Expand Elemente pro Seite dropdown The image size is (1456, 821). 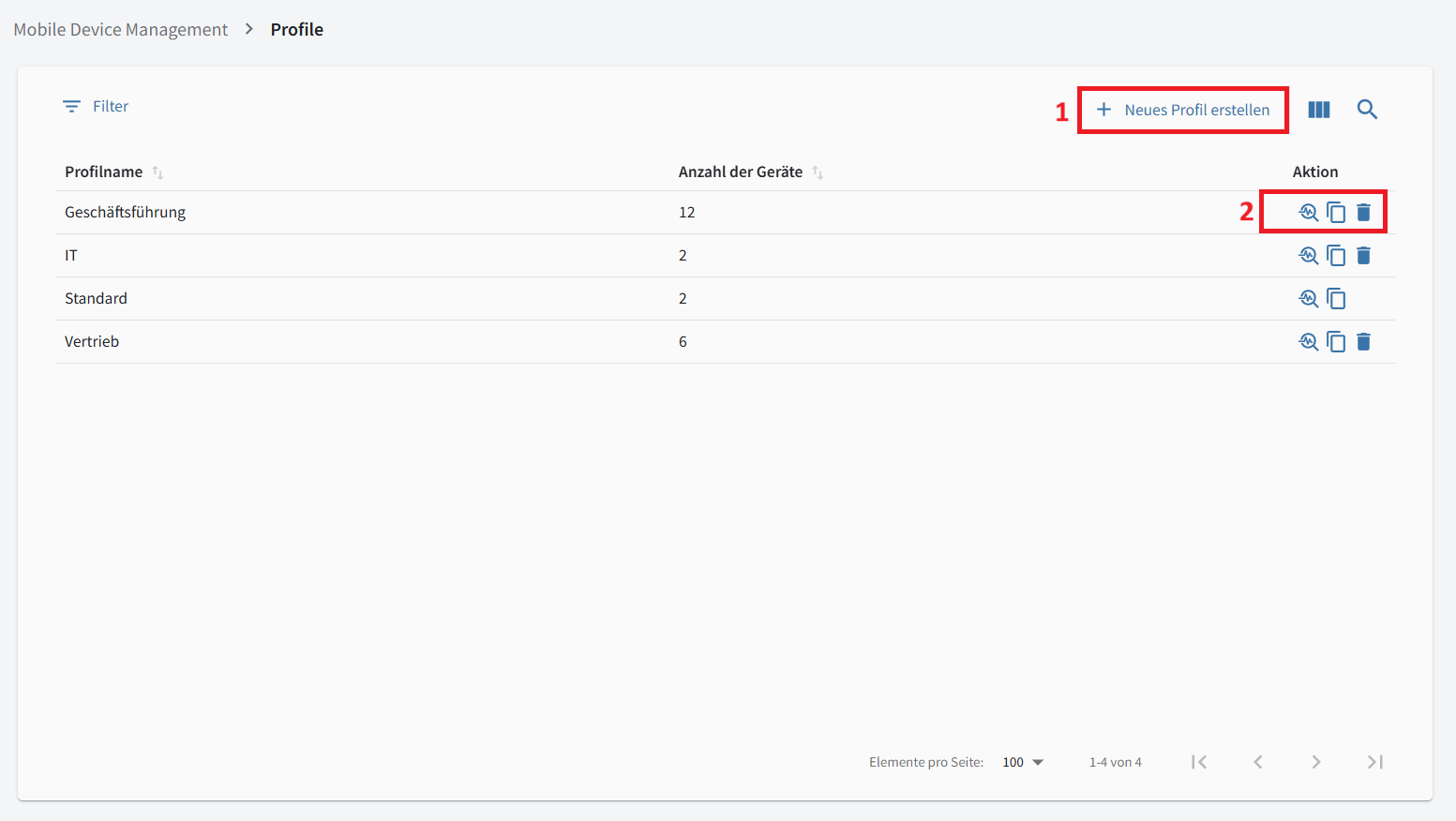coord(1023,762)
